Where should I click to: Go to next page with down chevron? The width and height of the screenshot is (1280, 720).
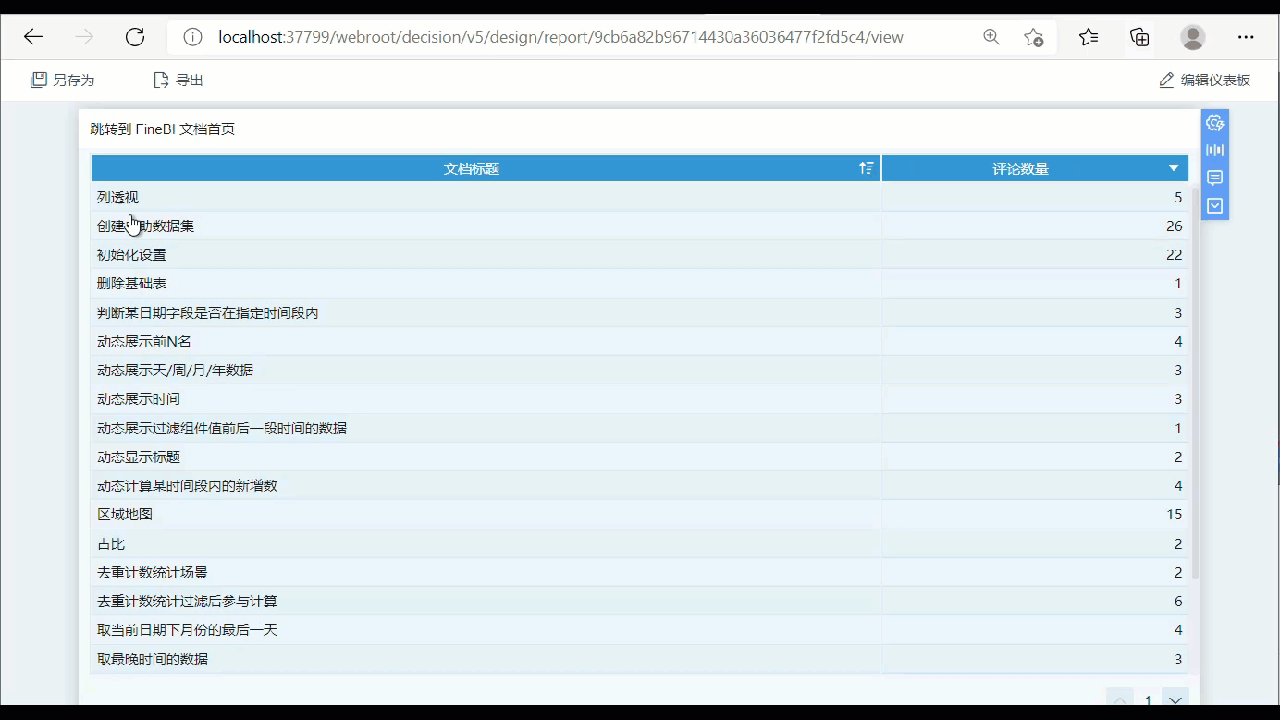tap(1176, 700)
